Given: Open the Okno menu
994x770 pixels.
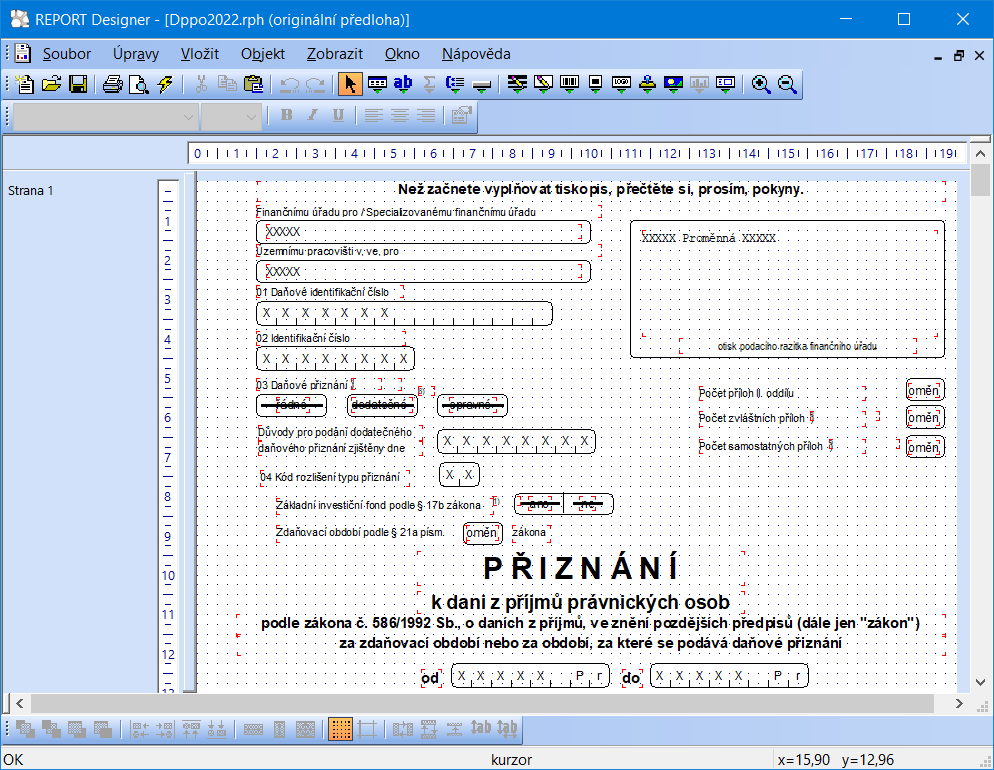Looking at the screenshot, I should 402,54.
